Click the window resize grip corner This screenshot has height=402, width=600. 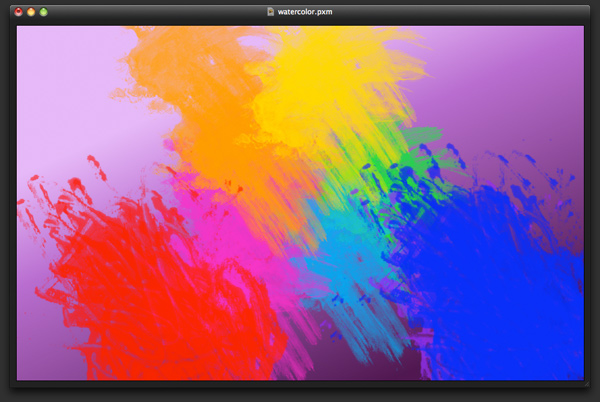pyautogui.click(x=587, y=384)
